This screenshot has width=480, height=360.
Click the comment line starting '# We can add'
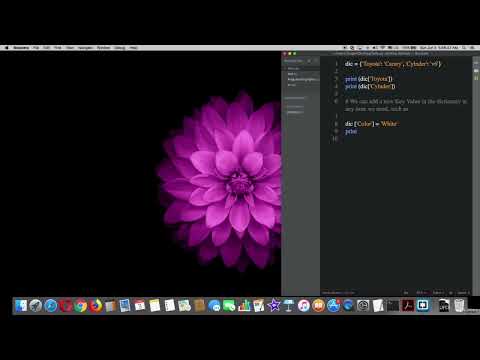(406, 105)
